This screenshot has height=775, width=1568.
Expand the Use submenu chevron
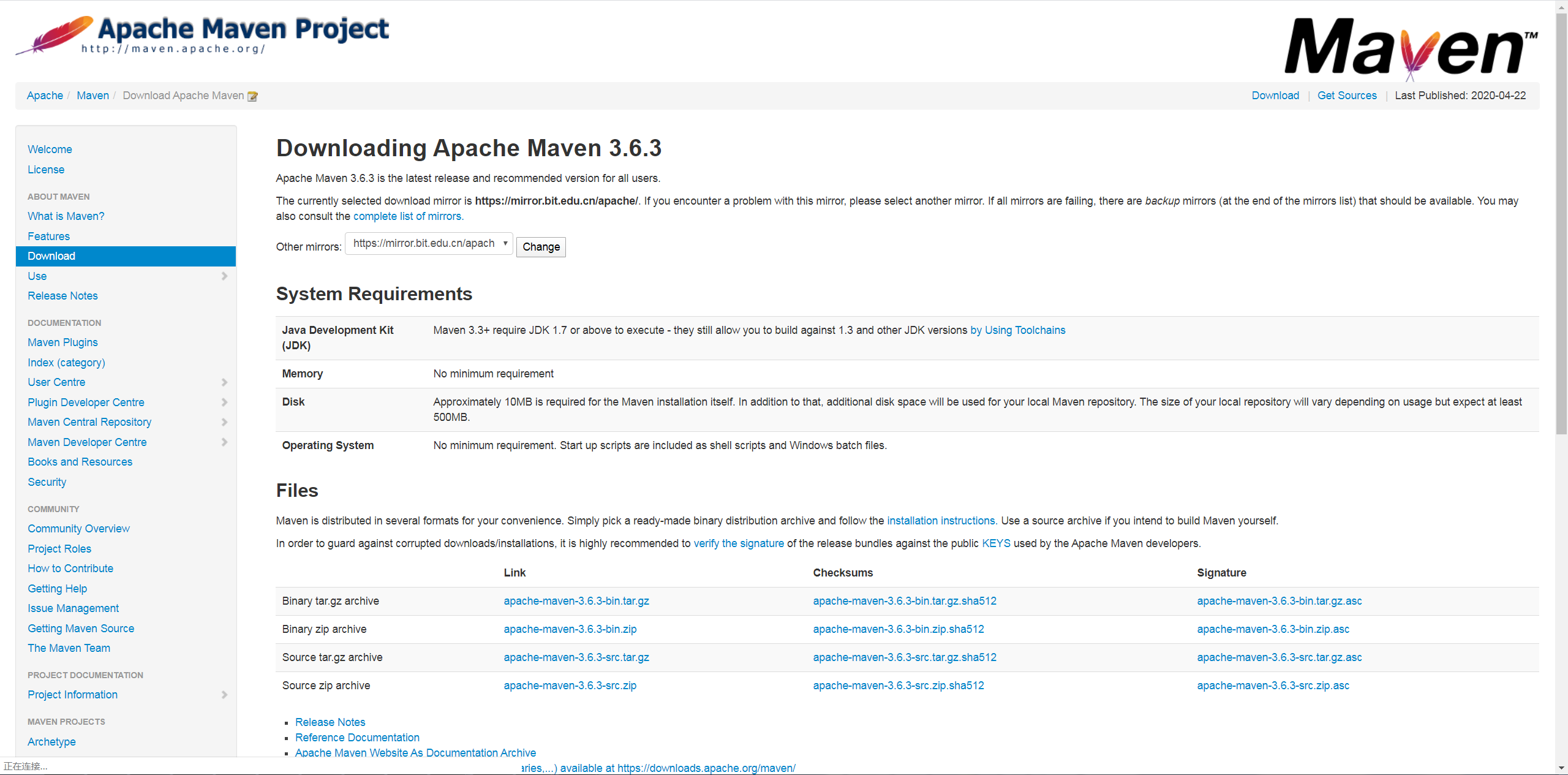point(224,276)
